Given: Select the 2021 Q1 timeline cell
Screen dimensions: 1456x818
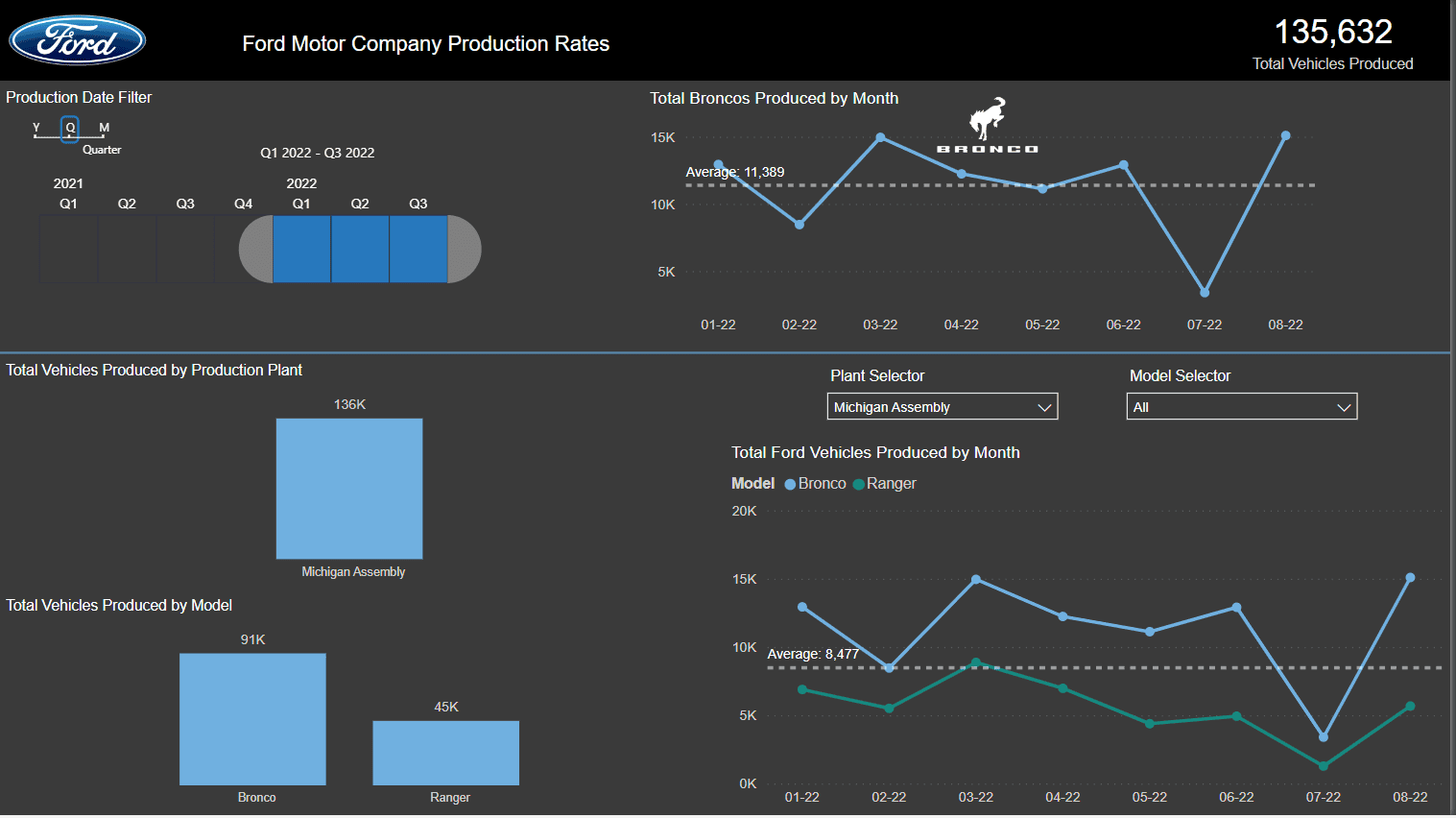Looking at the screenshot, I should pos(68,250).
